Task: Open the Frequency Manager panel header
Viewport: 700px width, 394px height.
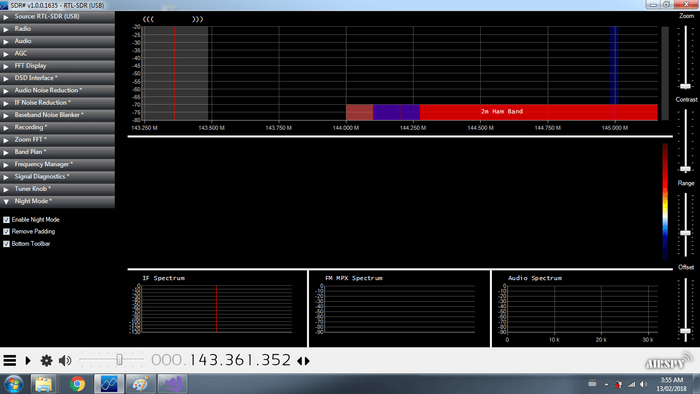Action: [57, 164]
